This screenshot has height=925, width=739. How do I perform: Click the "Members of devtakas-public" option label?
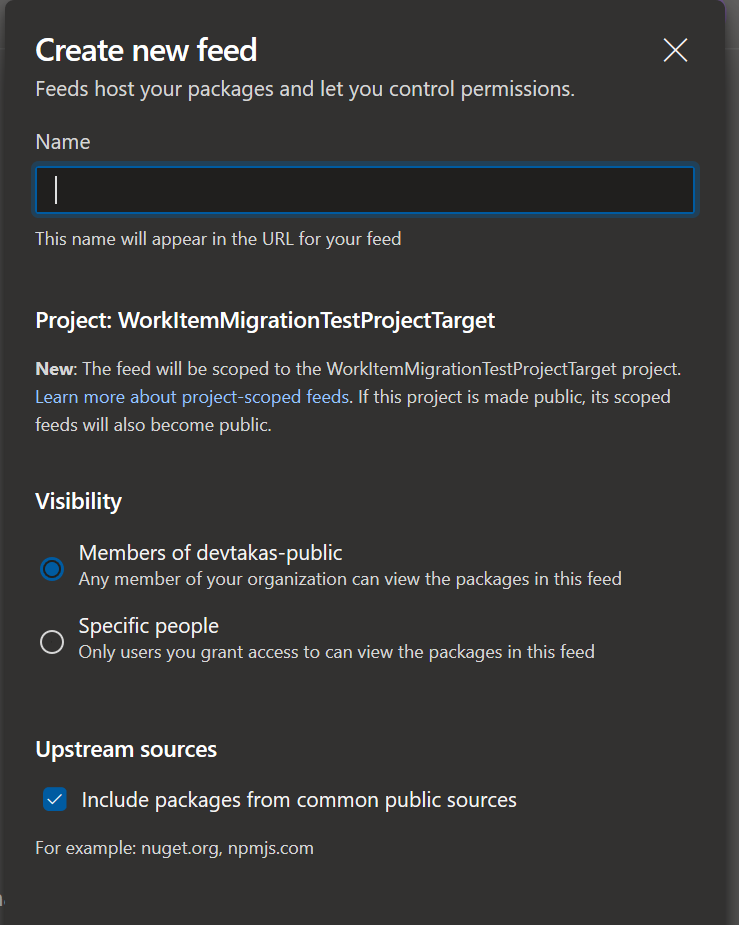click(210, 553)
